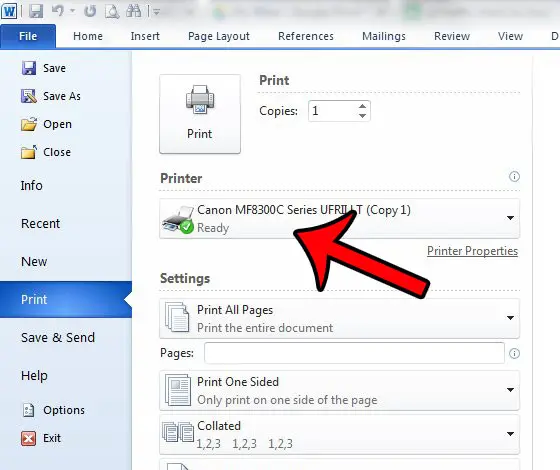This screenshot has width=560, height=470.
Task: Open Print Preview from Quick Access Toolbar
Action: 112,11
